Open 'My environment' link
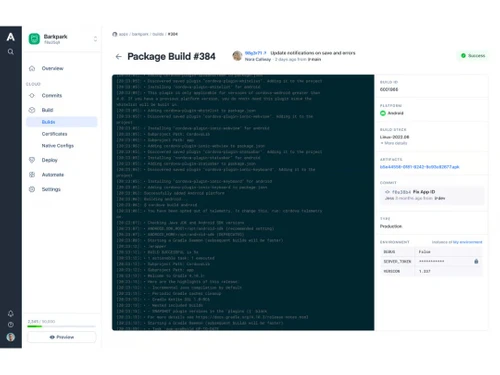500x375 pixels. [467, 242]
